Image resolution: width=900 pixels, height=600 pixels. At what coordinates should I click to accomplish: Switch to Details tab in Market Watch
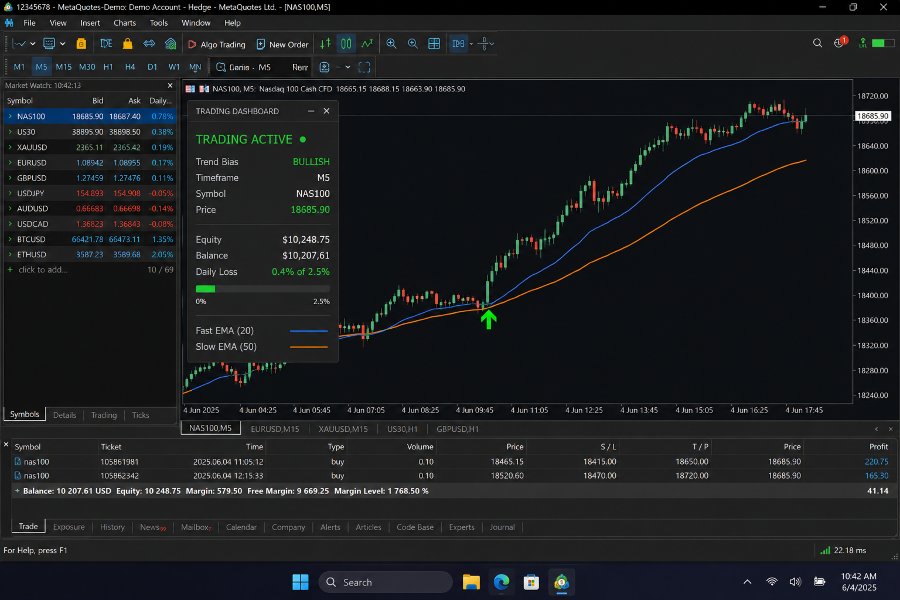(64, 415)
